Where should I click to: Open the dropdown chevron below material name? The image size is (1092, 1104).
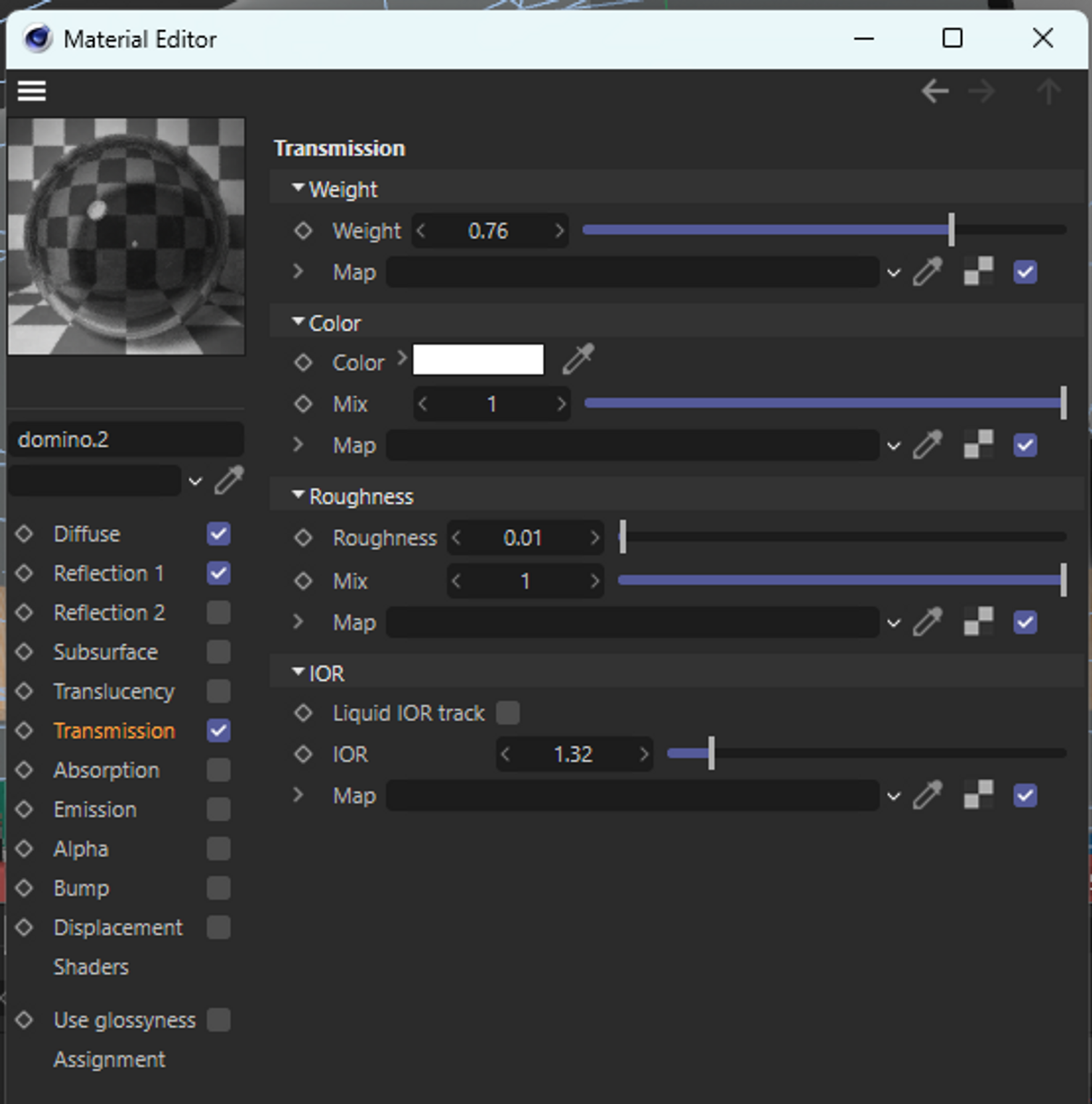coord(195,481)
